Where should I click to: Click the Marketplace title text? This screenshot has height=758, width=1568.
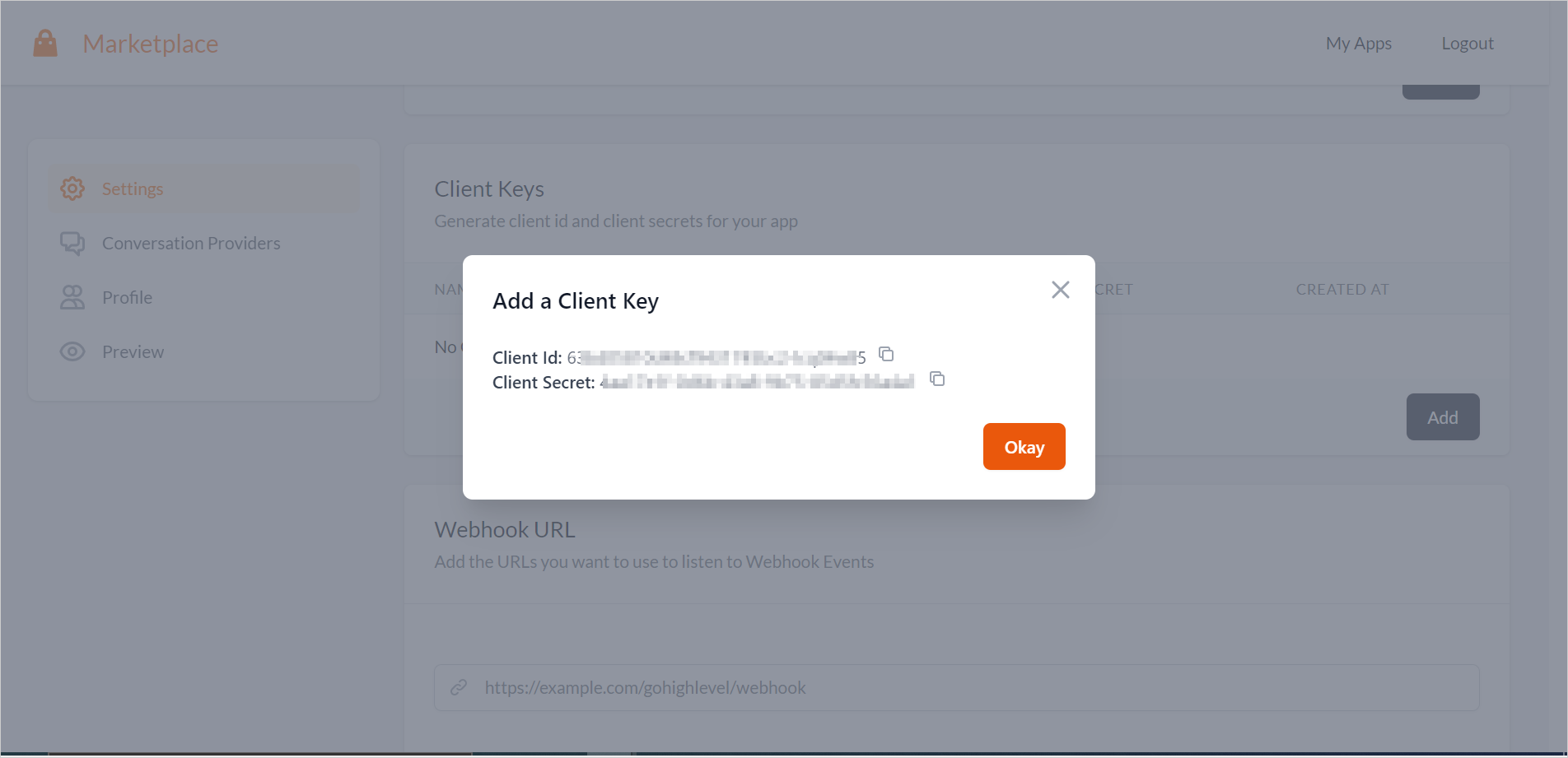[151, 44]
